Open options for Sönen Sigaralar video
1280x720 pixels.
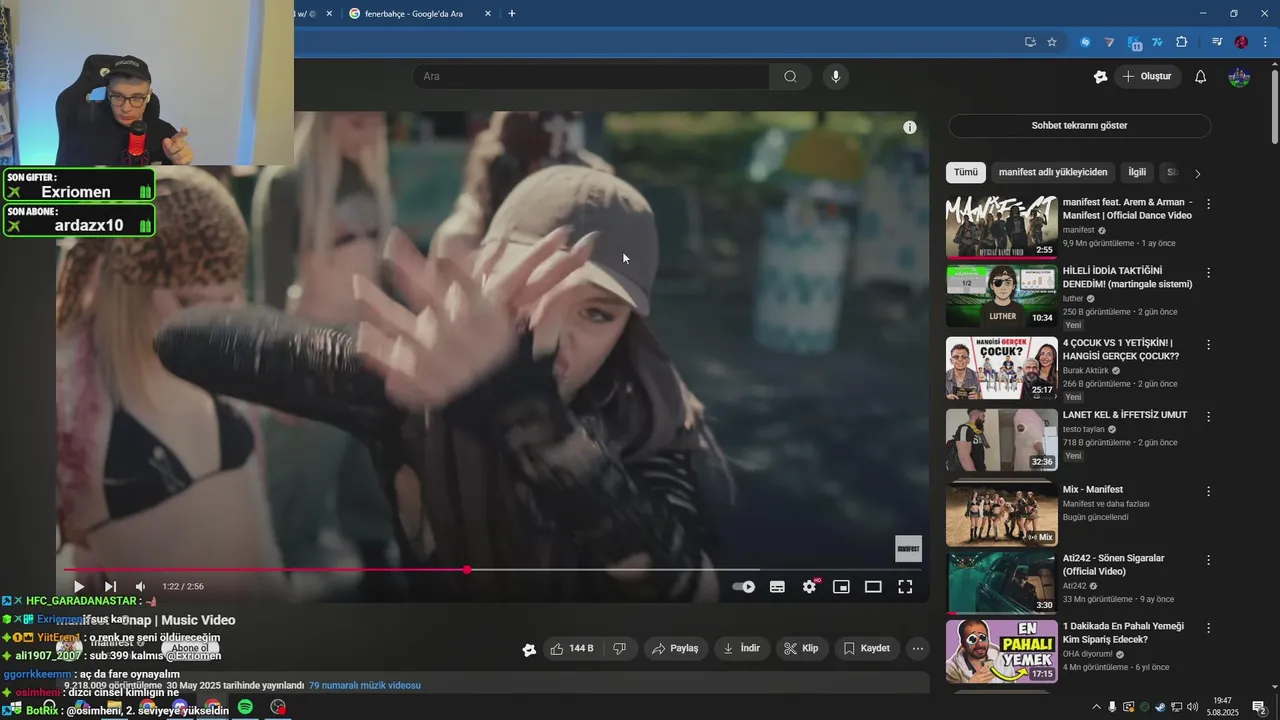click(x=1208, y=560)
